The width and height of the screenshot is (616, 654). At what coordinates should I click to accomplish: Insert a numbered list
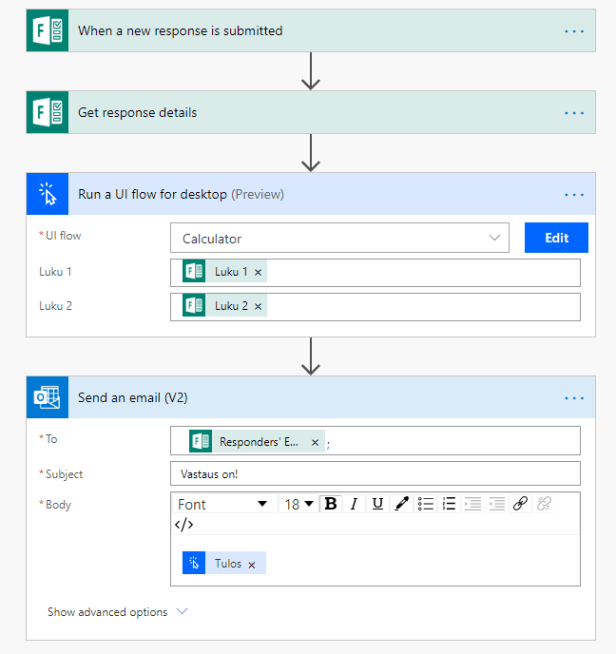pos(449,504)
